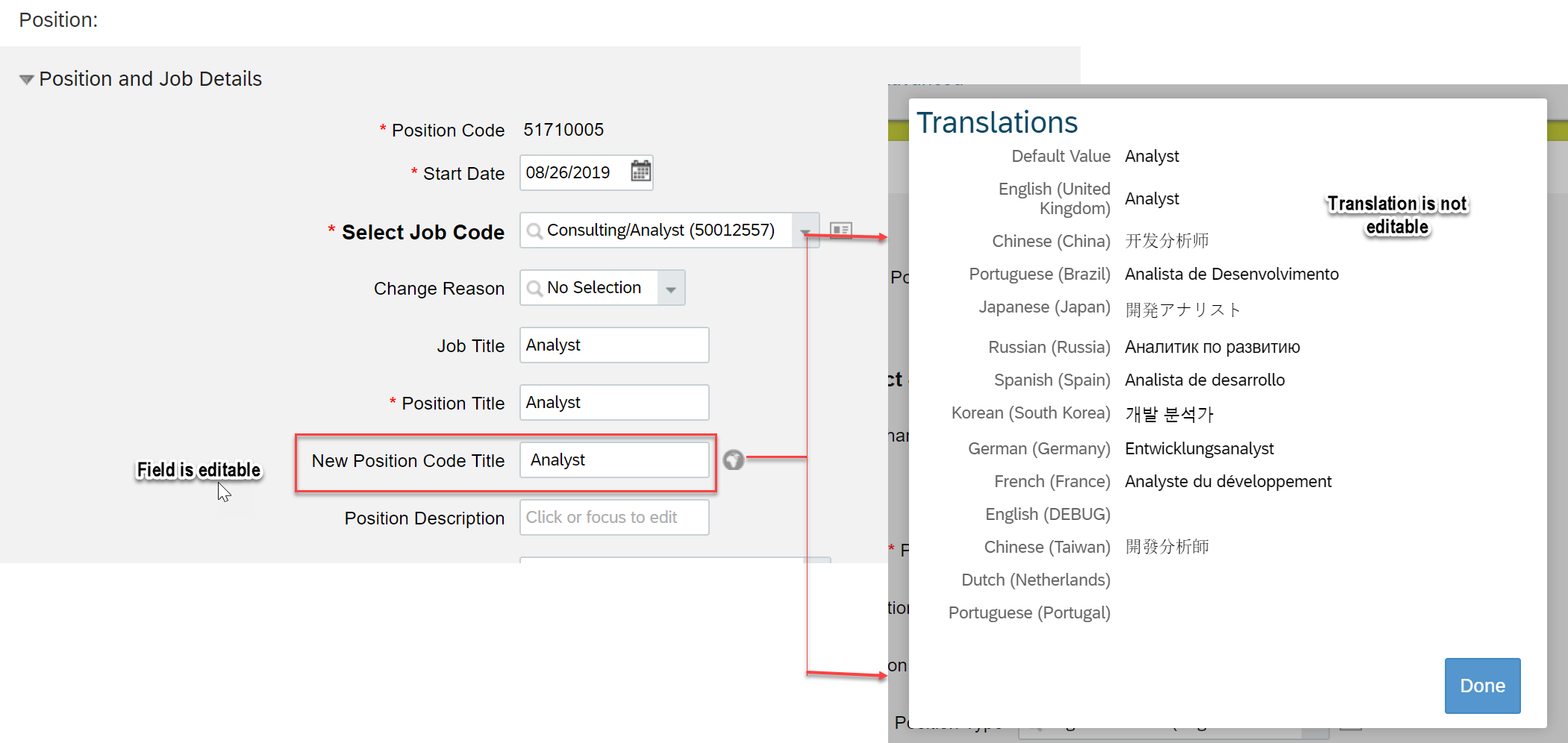Open the Start Date calendar picker

click(640, 172)
